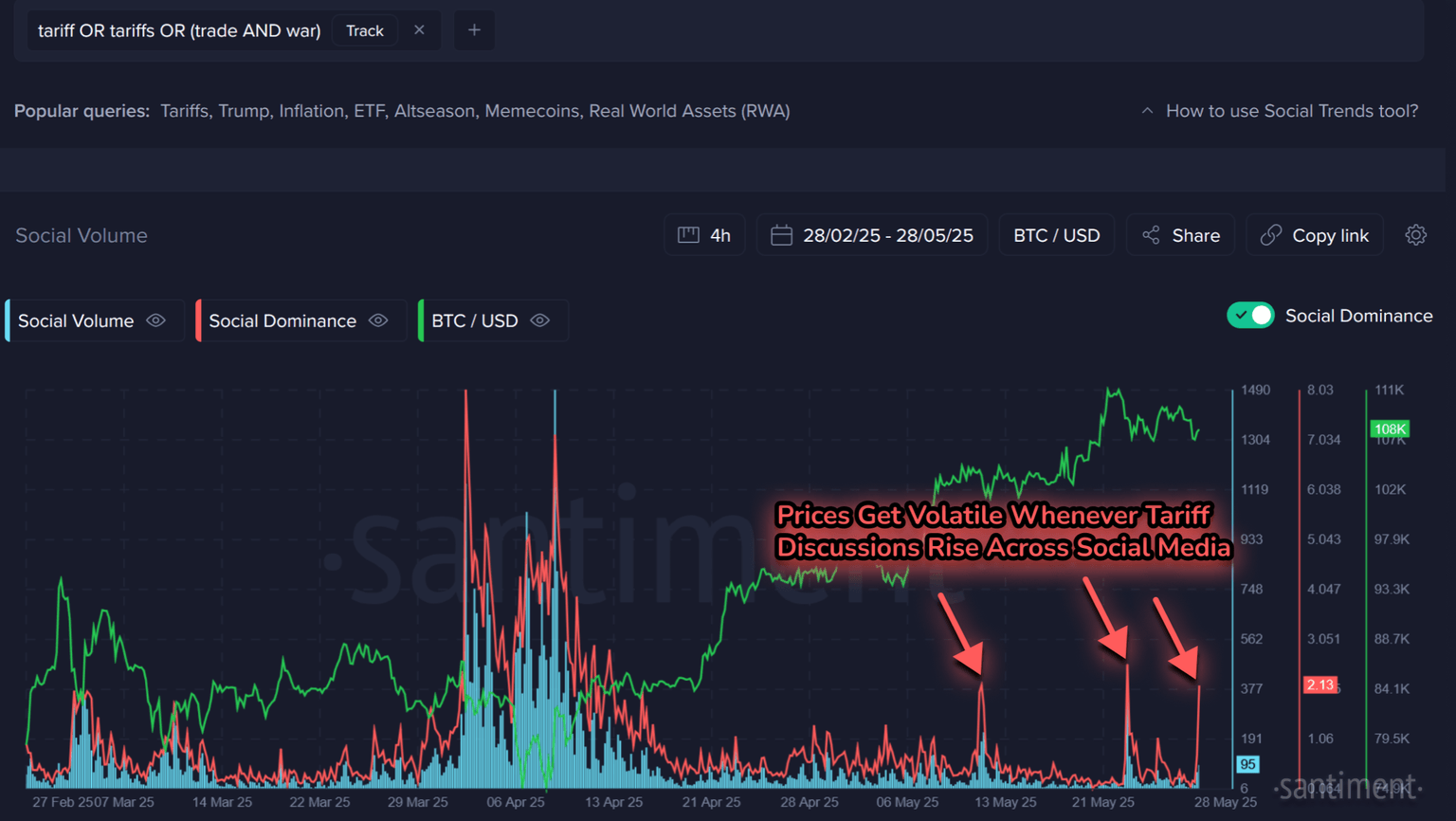The width and height of the screenshot is (1456, 821).
Task: Open the BTC / USD asset selector
Action: pos(1056,235)
